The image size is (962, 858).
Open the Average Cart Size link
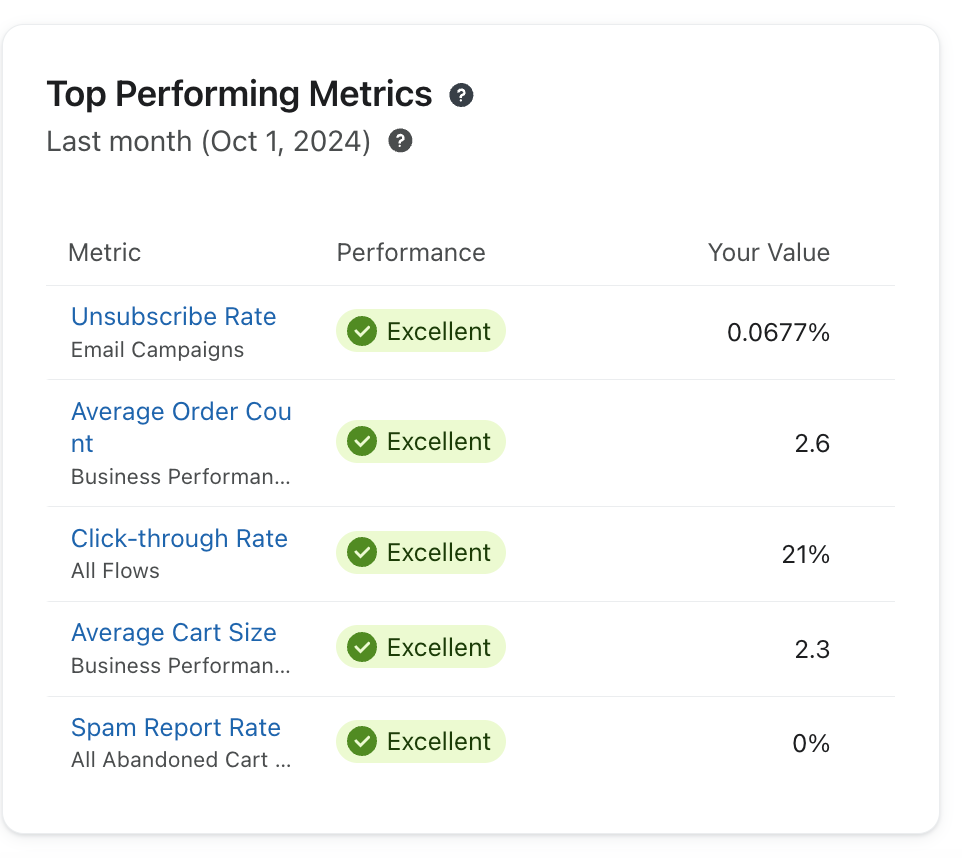(173, 633)
